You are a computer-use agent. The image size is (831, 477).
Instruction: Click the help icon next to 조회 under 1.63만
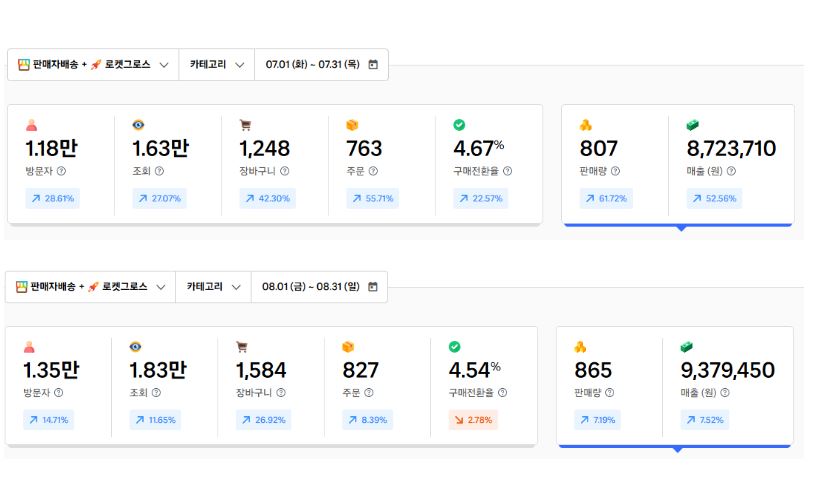point(159,171)
